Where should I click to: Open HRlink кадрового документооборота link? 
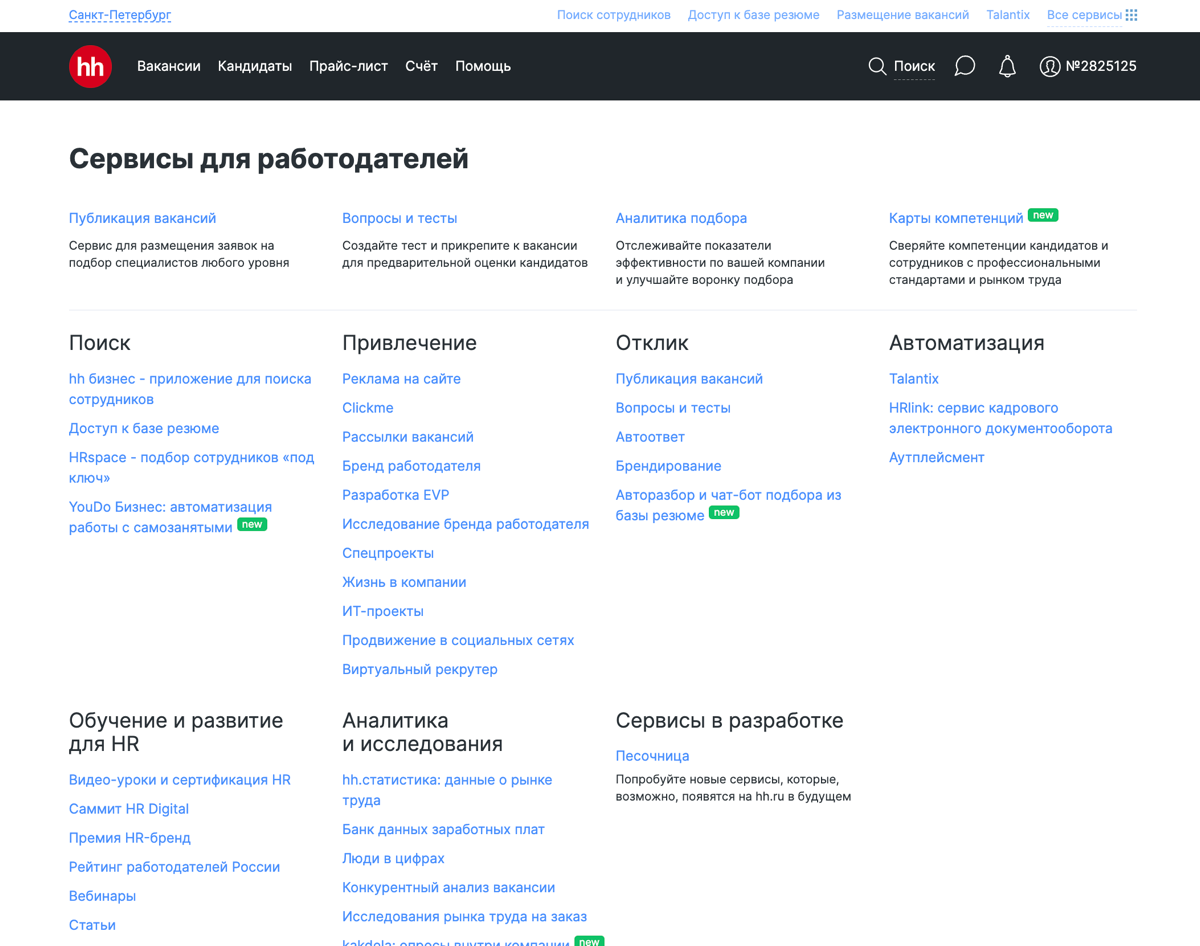pyautogui.click(x=1000, y=418)
